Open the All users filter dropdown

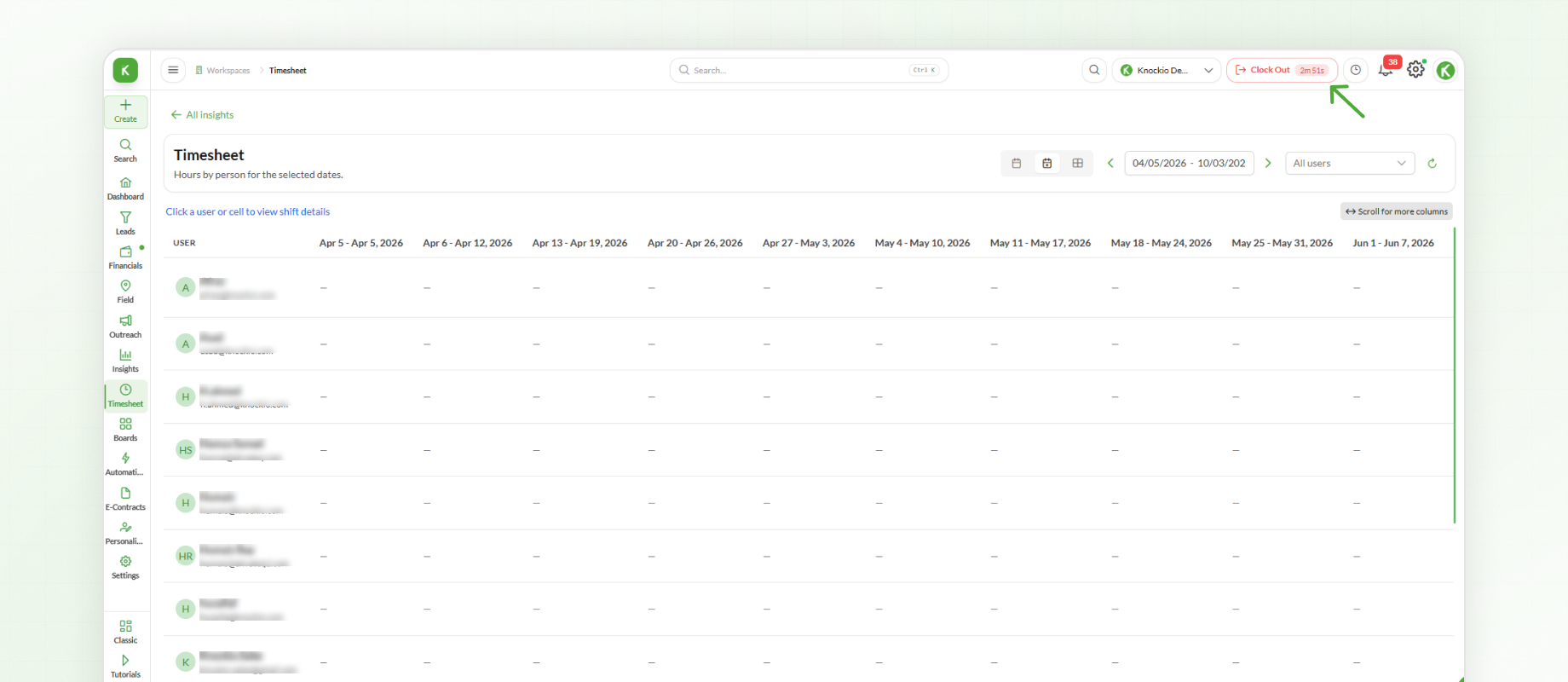[x=1350, y=164]
